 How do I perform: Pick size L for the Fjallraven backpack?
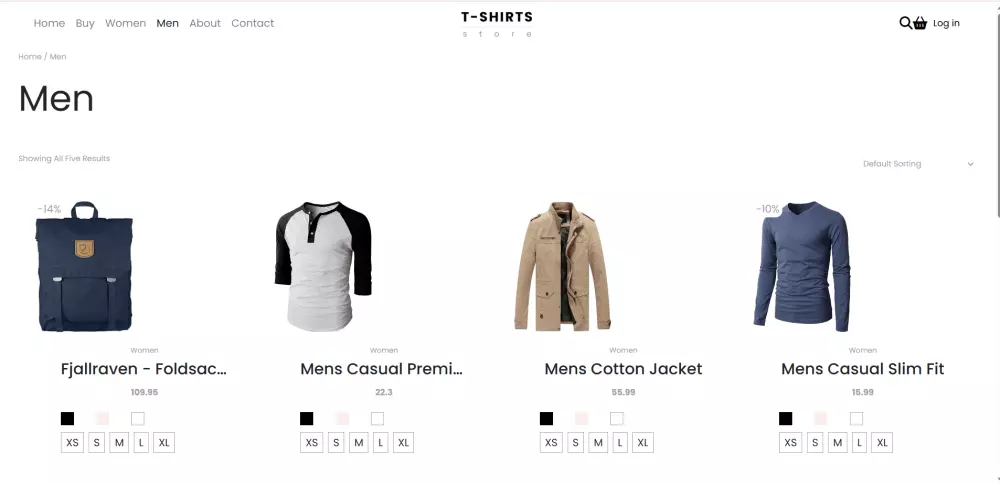[x=142, y=443]
